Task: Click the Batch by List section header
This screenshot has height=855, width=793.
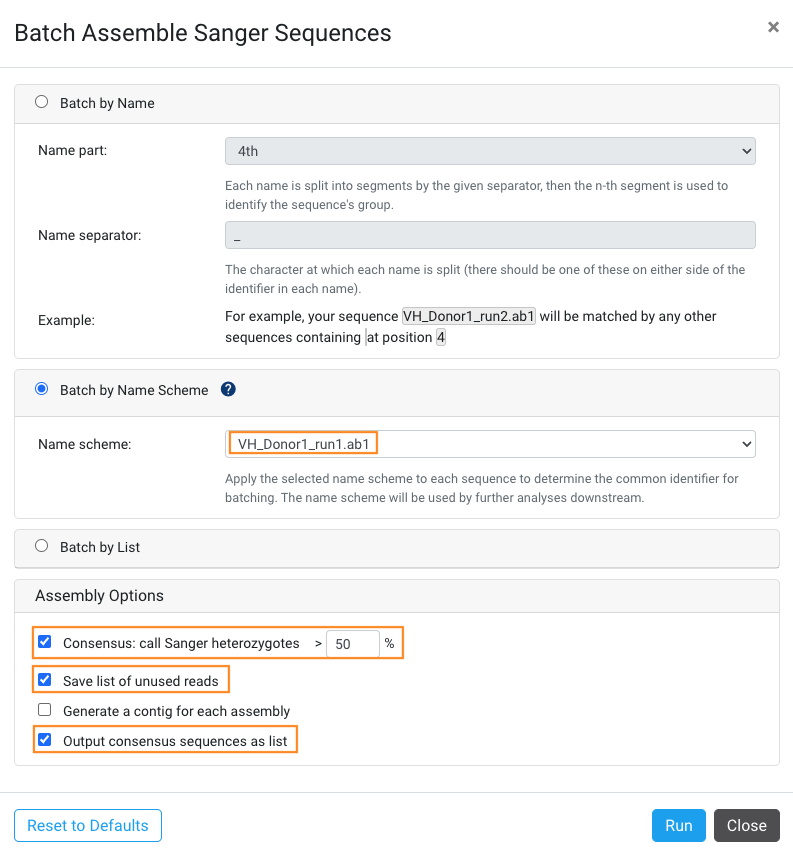Action: pos(396,549)
